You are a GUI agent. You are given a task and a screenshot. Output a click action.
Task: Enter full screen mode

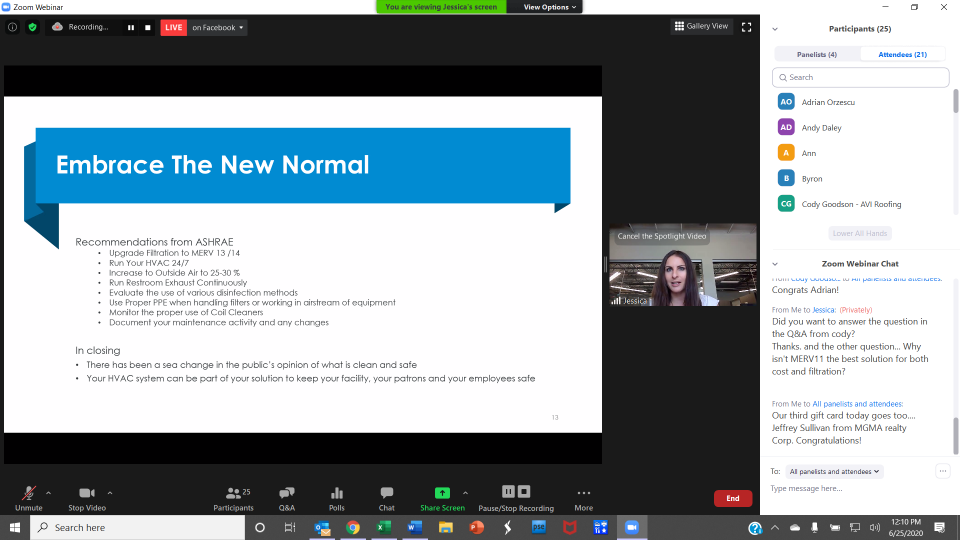pos(746,27)
